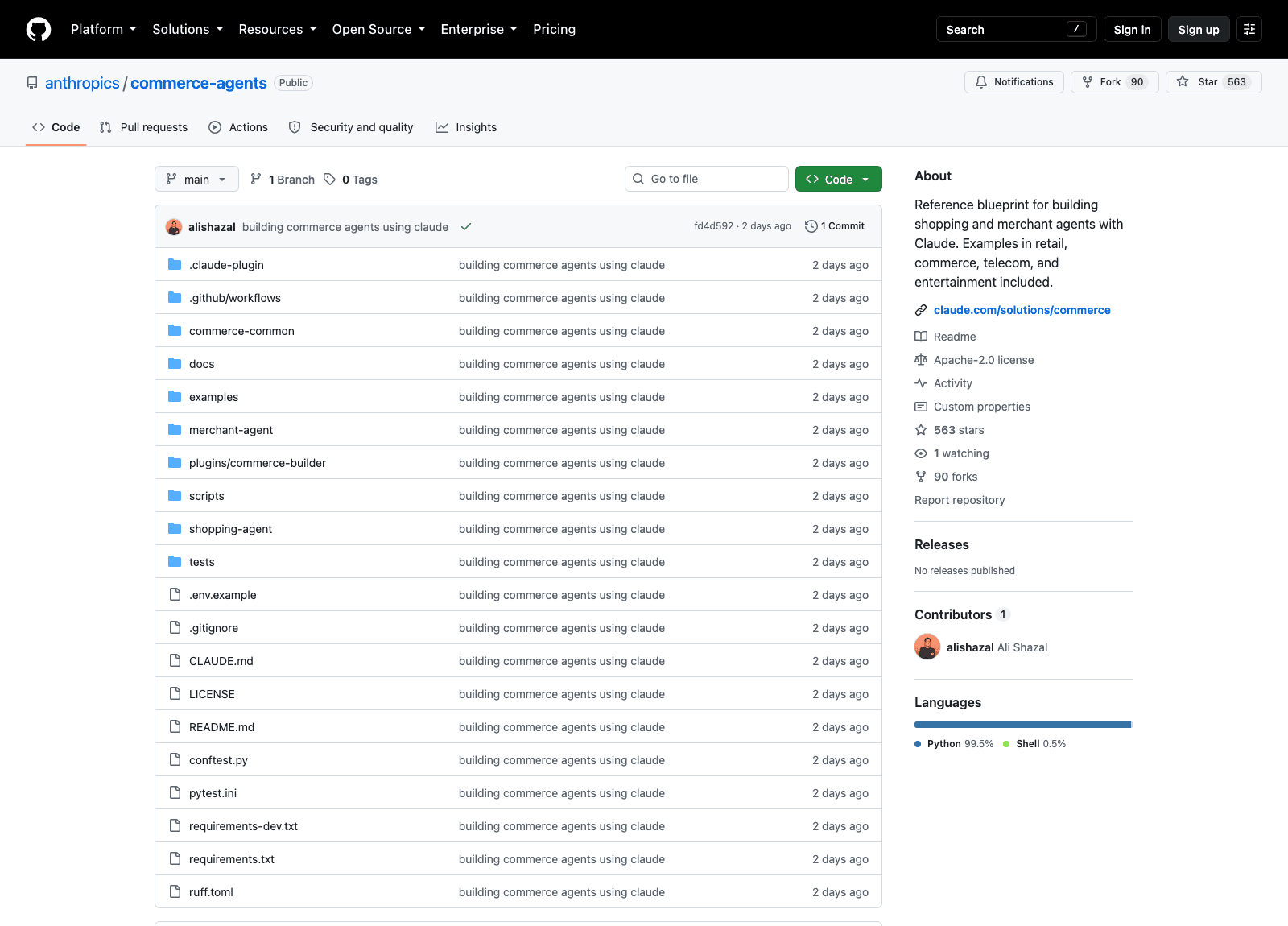Click the history clock icon near 1 Commit
Viewport: 1288px width, 926px height.
tap(811, 226)
